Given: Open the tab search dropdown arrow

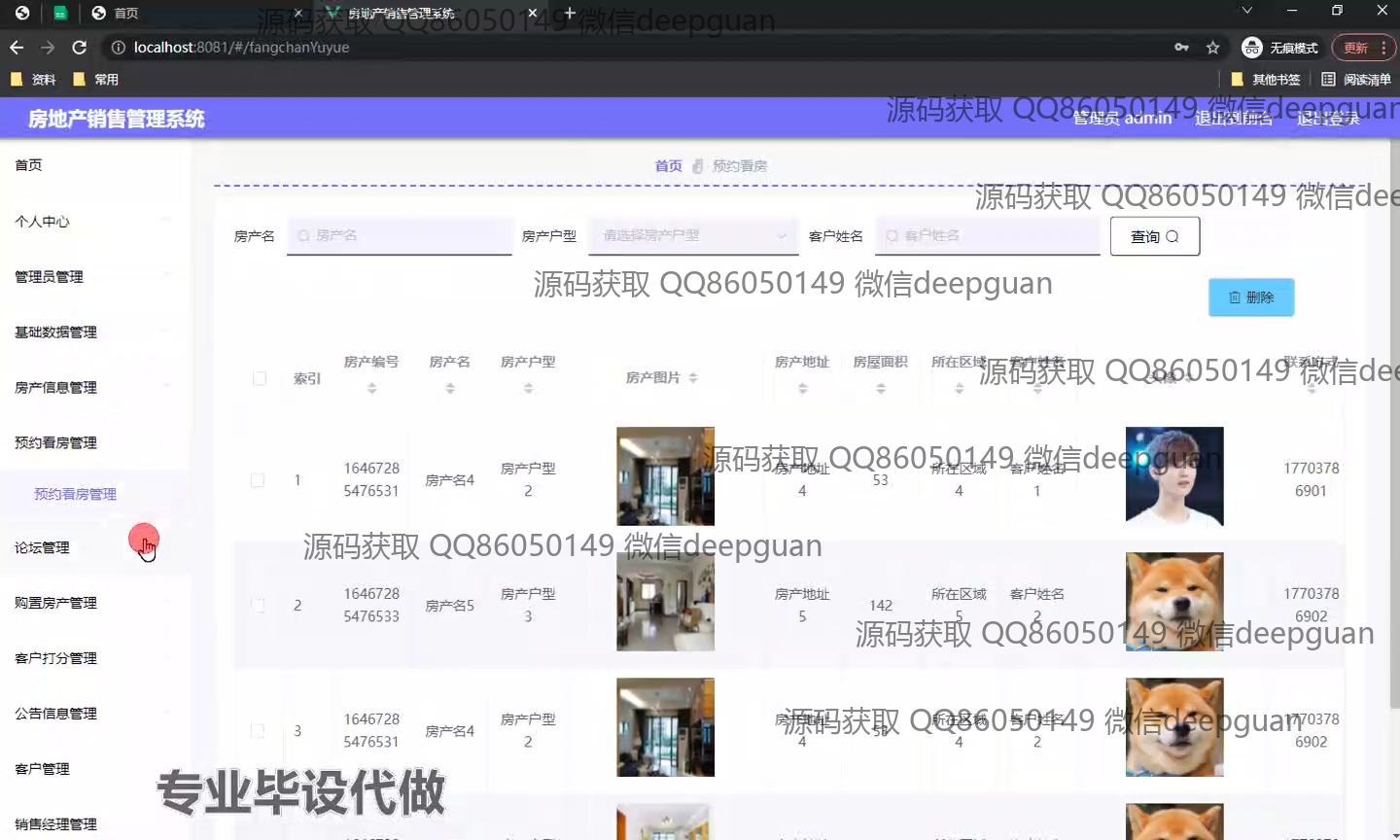Looking at the screenshot, I should point(1246,11).
